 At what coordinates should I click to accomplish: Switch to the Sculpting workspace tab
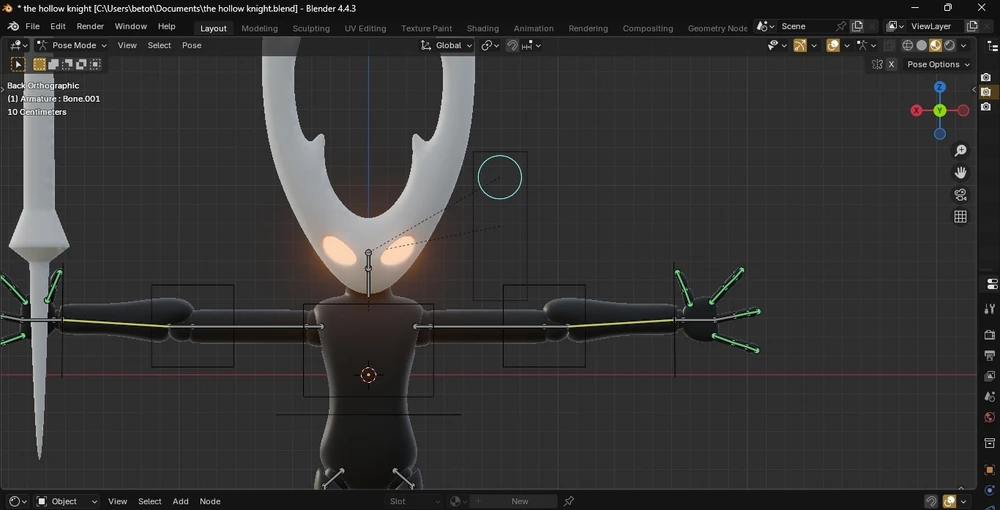coord(311,28)
